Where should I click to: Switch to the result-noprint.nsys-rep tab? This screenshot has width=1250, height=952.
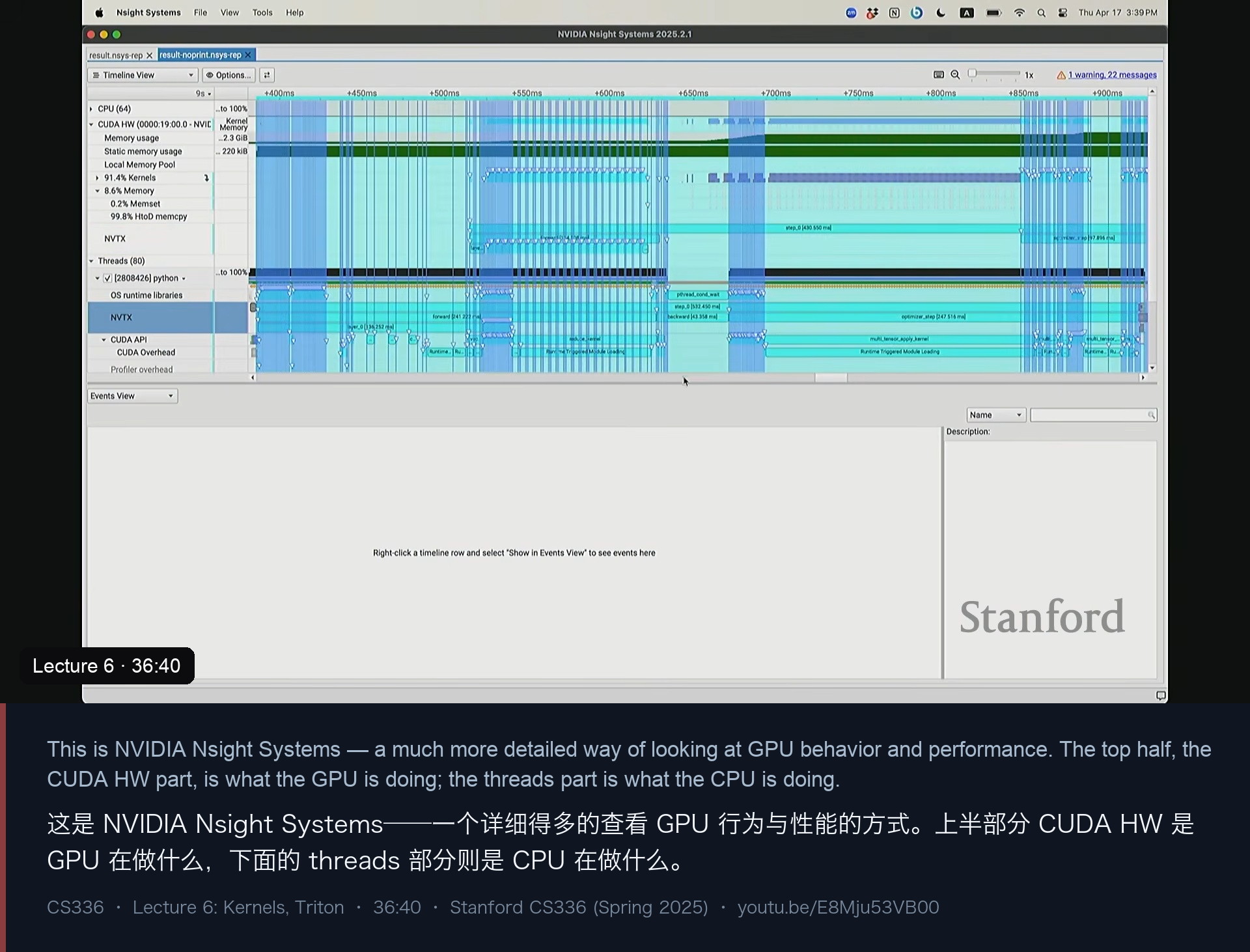click(x=200, y=55)
